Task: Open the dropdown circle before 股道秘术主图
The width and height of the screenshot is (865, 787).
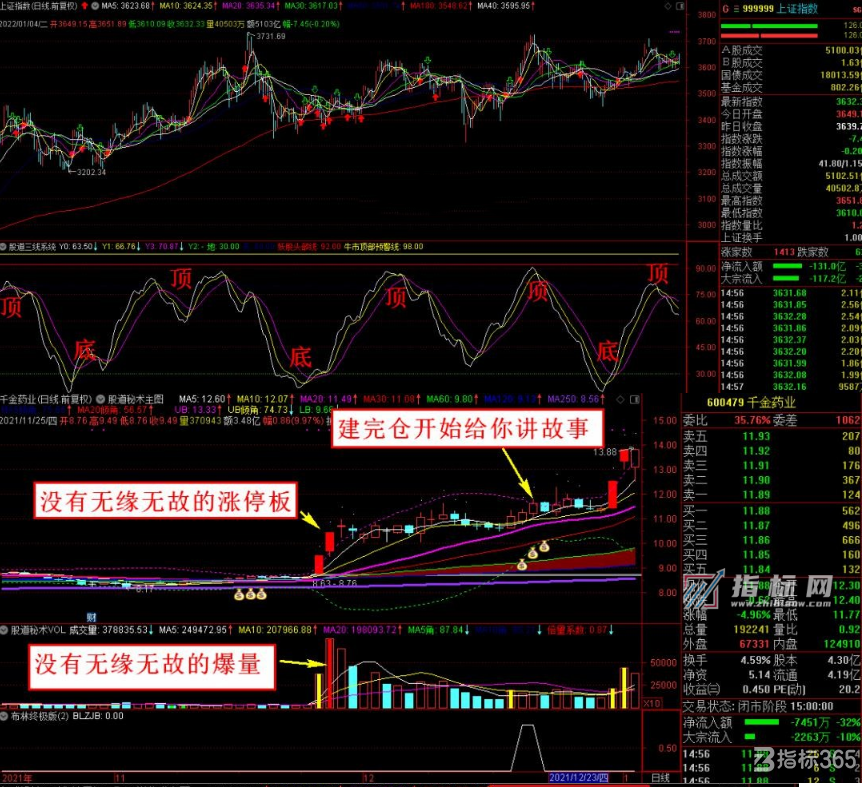Action: pos(100,399)
